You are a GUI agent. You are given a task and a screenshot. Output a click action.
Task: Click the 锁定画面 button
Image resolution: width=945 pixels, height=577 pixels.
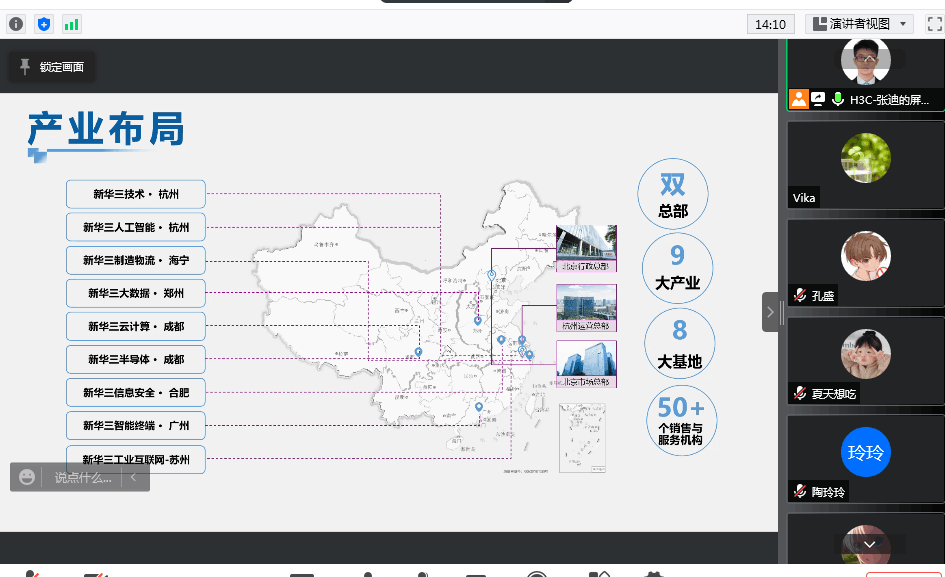click(x=52, y=67)
